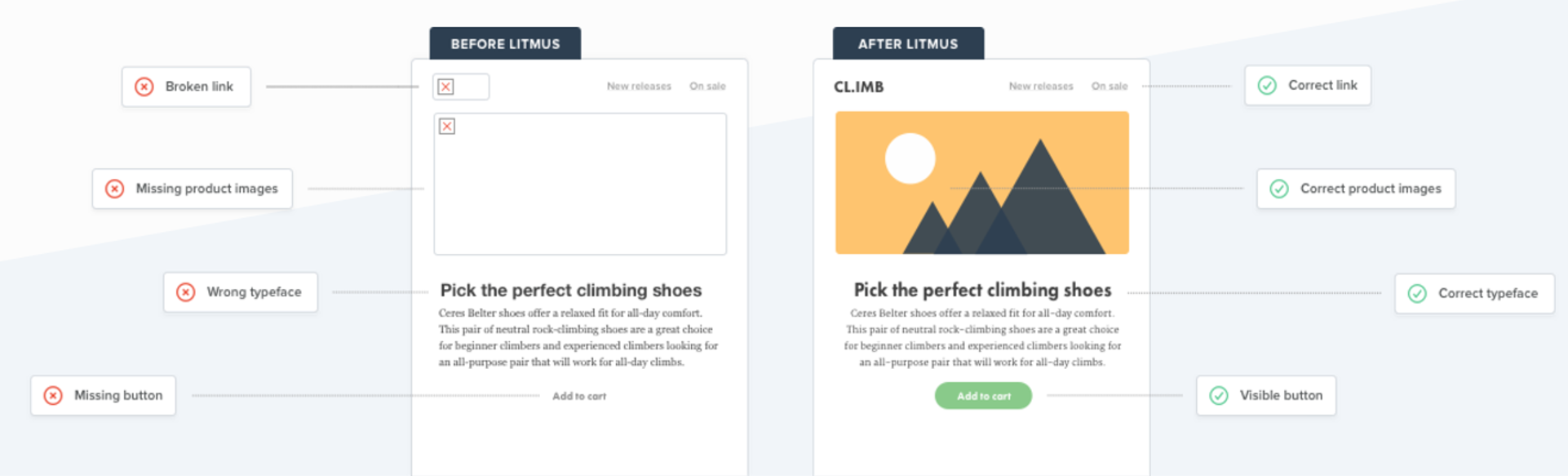Click the mountain product image
This screenshot has height=476, width=1568.
click(x=982, y=183)
